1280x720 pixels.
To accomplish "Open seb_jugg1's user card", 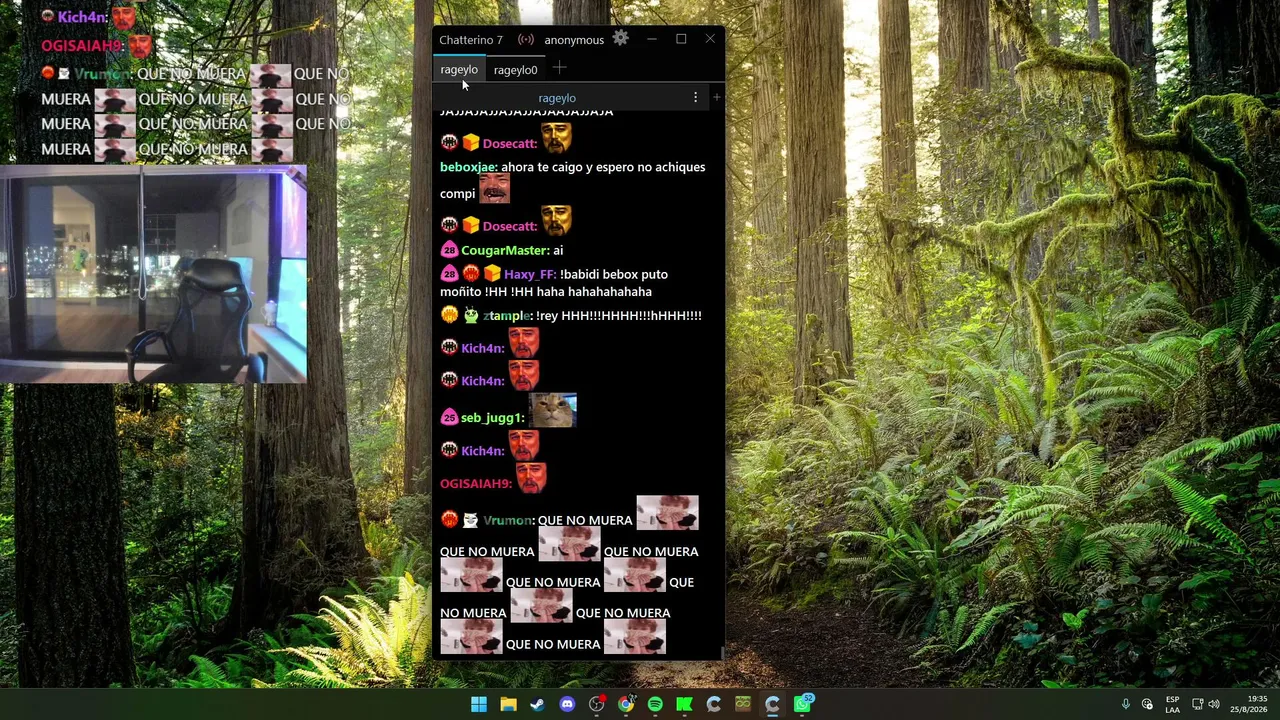I will tap(493, 418).
